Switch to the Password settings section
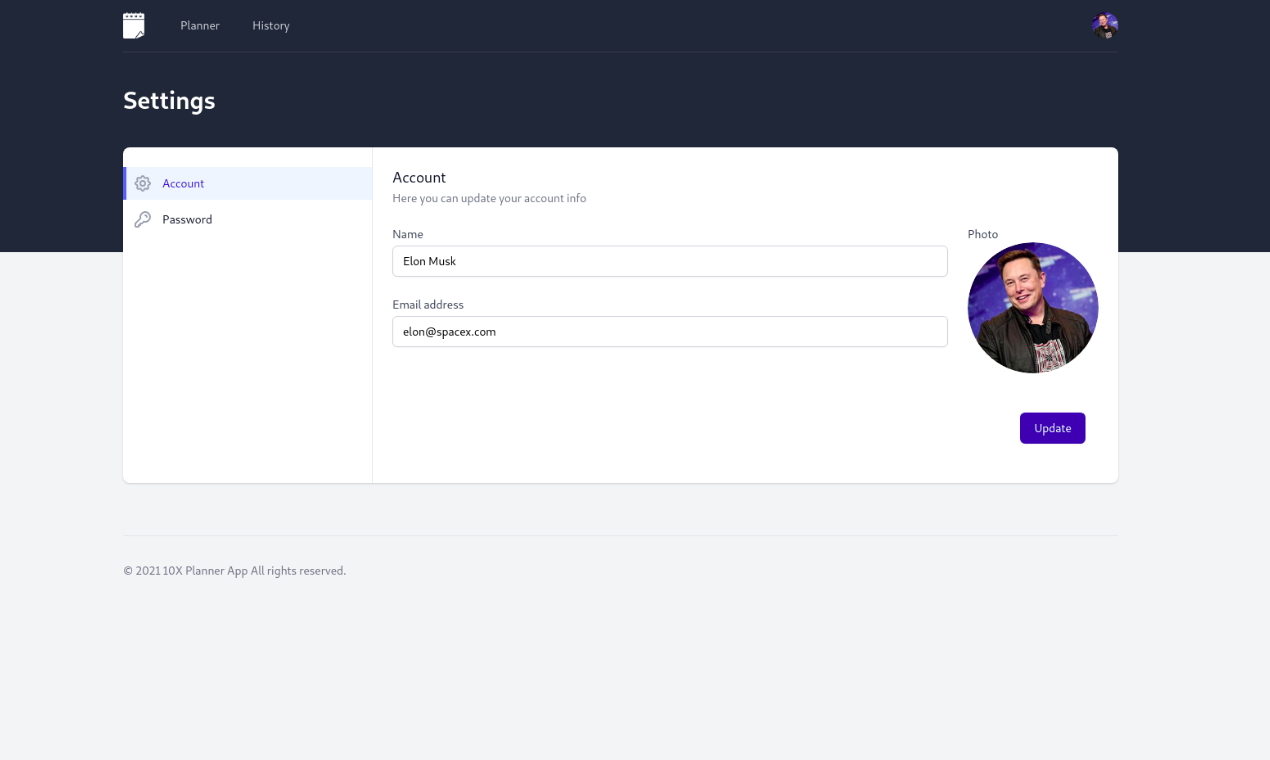 [x=187, y=219]
